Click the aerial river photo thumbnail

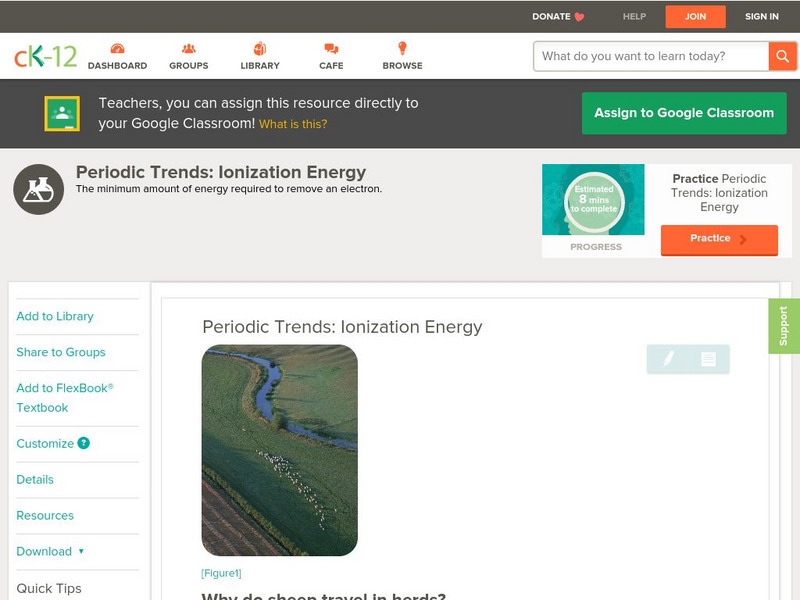(280, 450)
